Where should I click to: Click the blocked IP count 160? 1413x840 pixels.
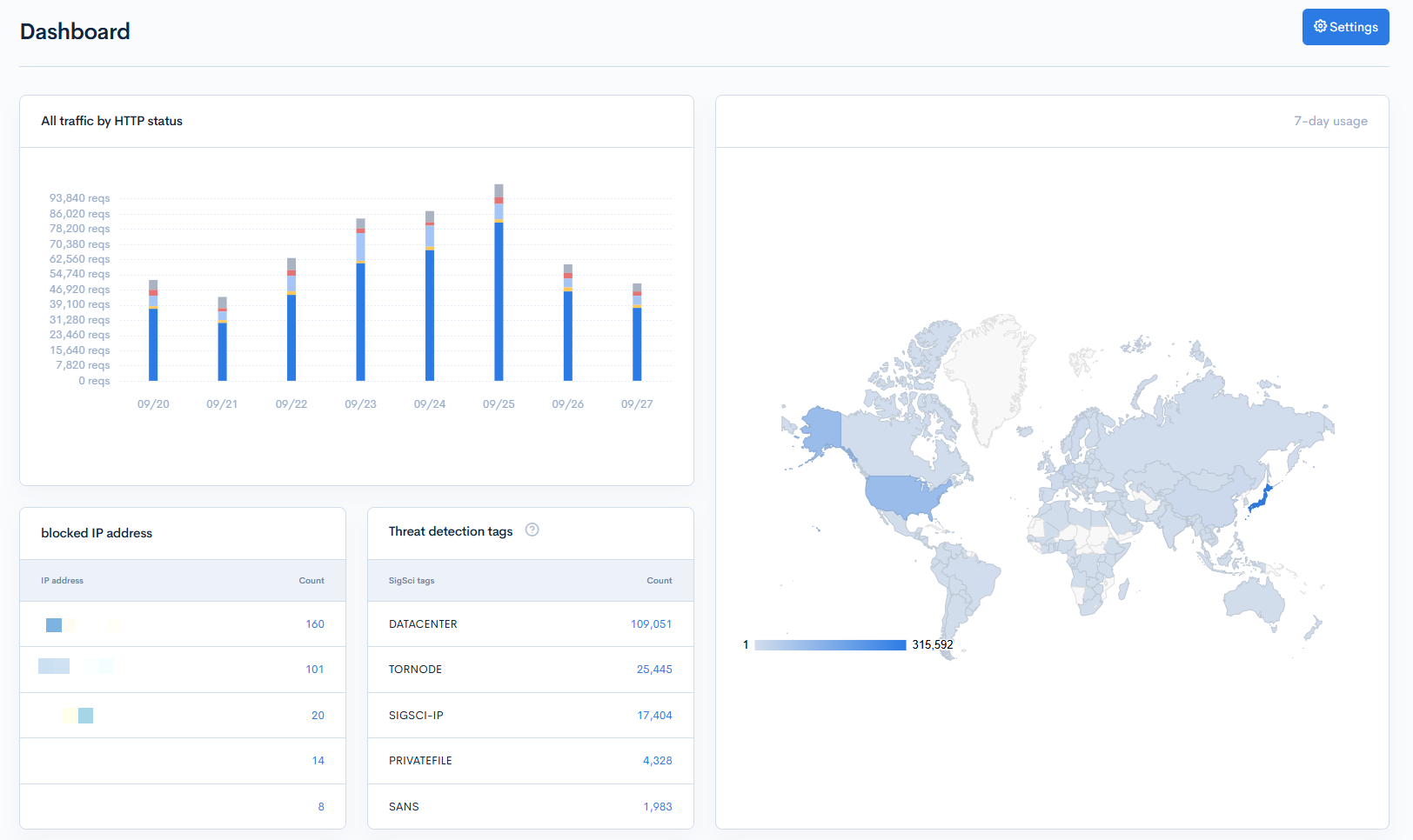pyautogui.click(x=315, y=624)
